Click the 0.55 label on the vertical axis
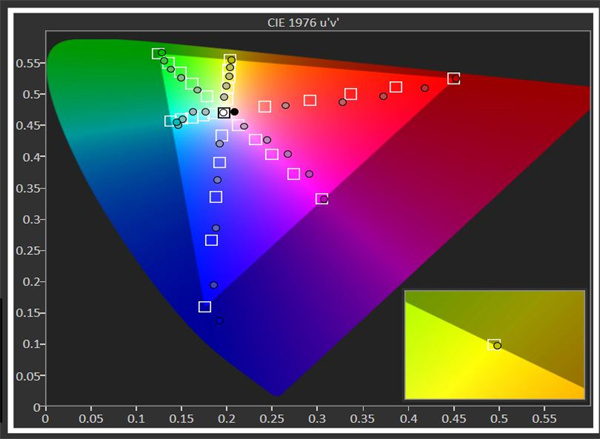The width and height of the screenshot is (600, 439). pyautogui.click(x=26, y=63)
